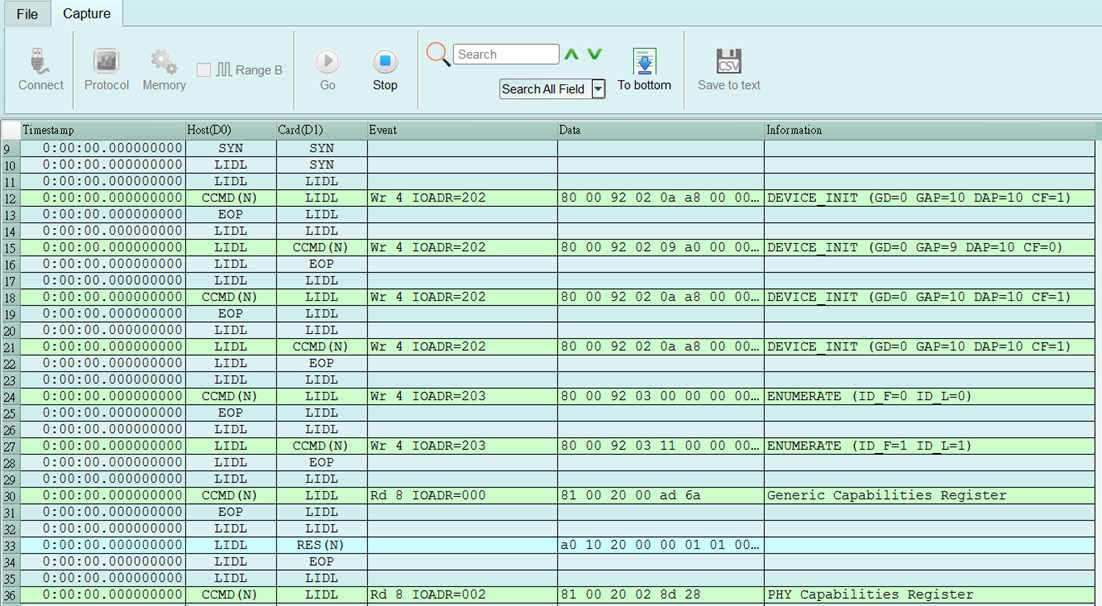Click data cell 80 00 92 03 11

(661, 446)
